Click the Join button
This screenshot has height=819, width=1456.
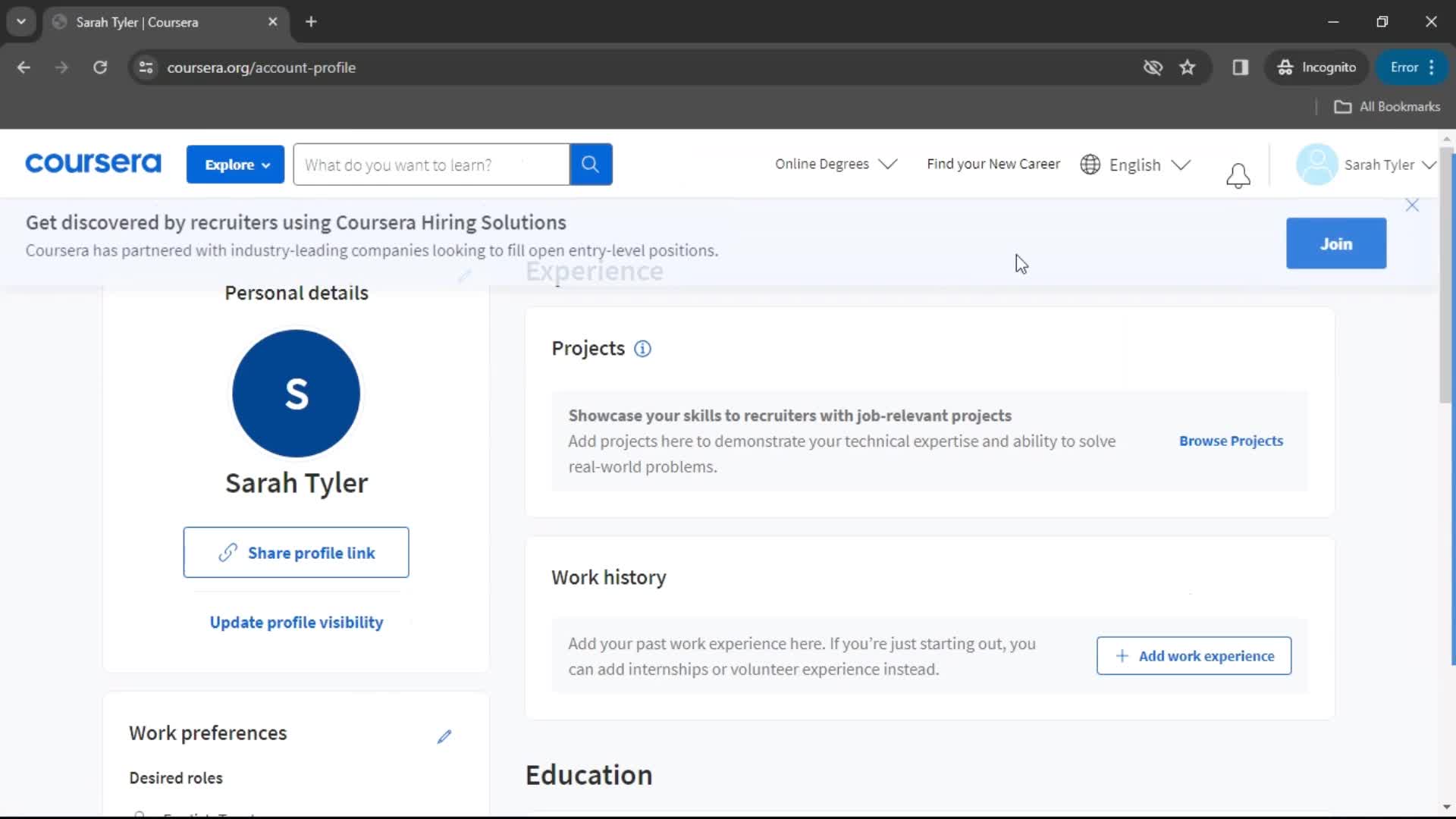tap(1335, 243)
